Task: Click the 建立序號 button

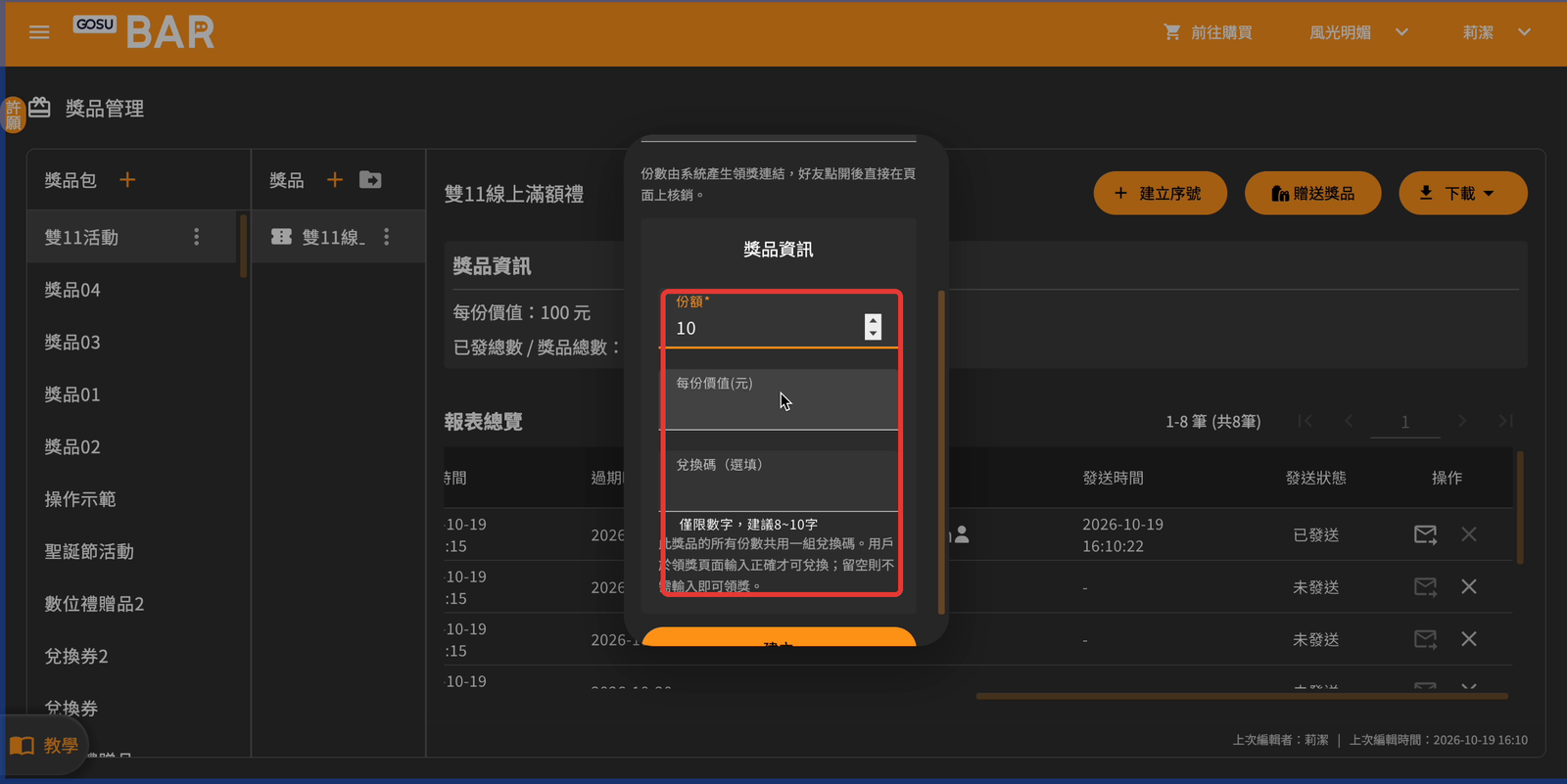Action: coord(1161,193)
